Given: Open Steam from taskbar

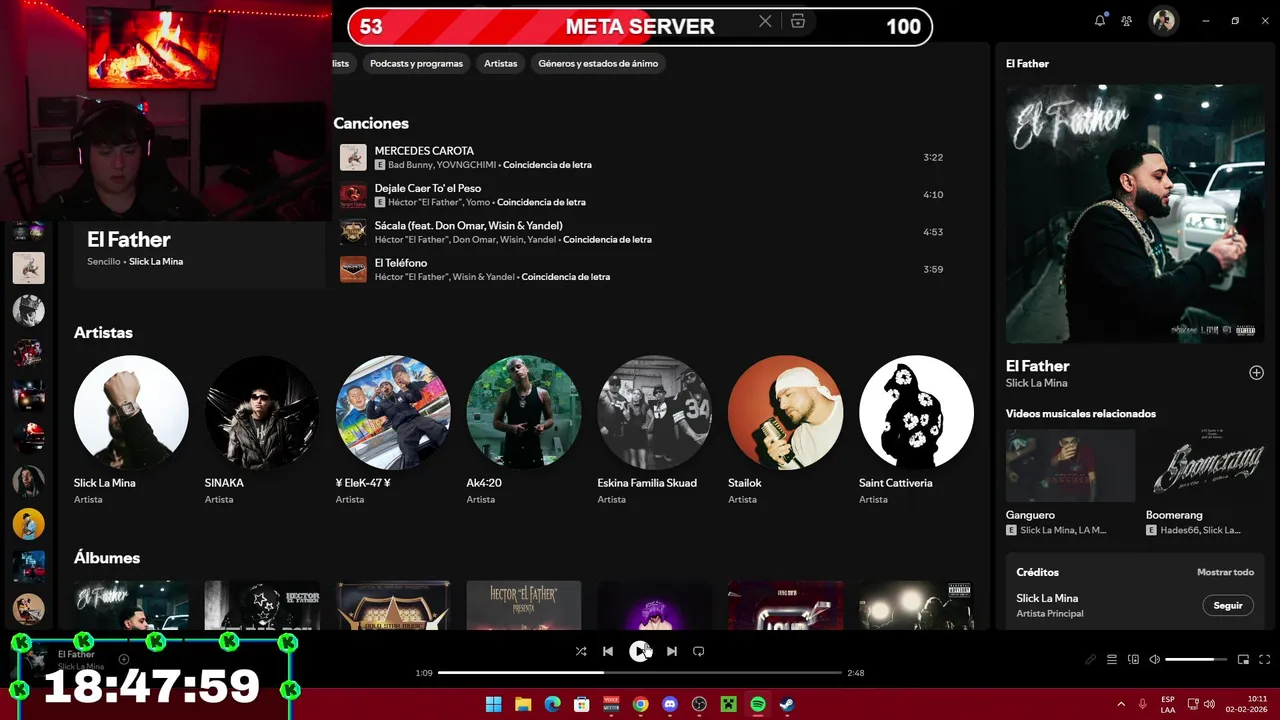Looking at the screenshot, I should pyautogui.click(x=787, y=704).
